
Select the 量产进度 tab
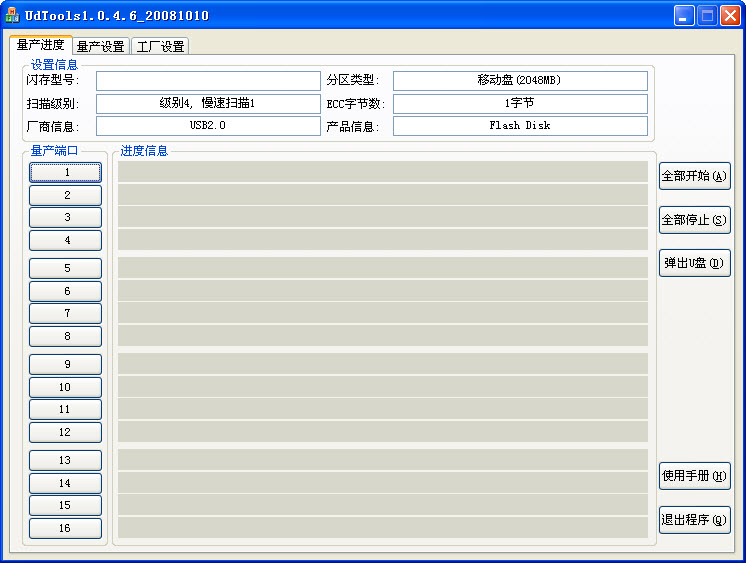tap(41, 45)
